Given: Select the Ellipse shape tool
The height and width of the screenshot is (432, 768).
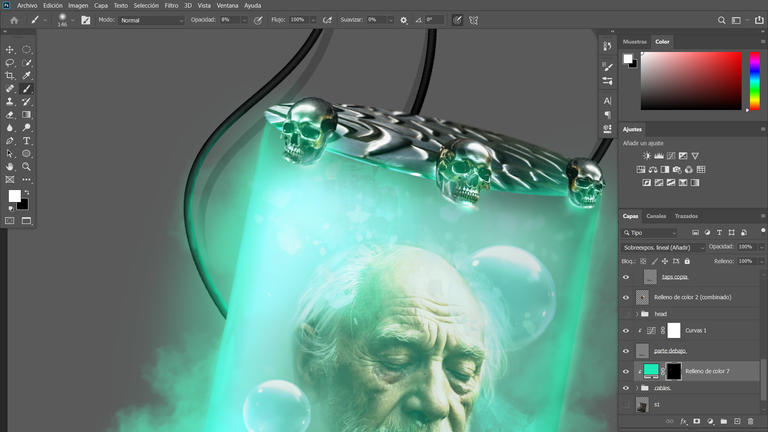Looking at the screenshot, I should click(26, 153).
